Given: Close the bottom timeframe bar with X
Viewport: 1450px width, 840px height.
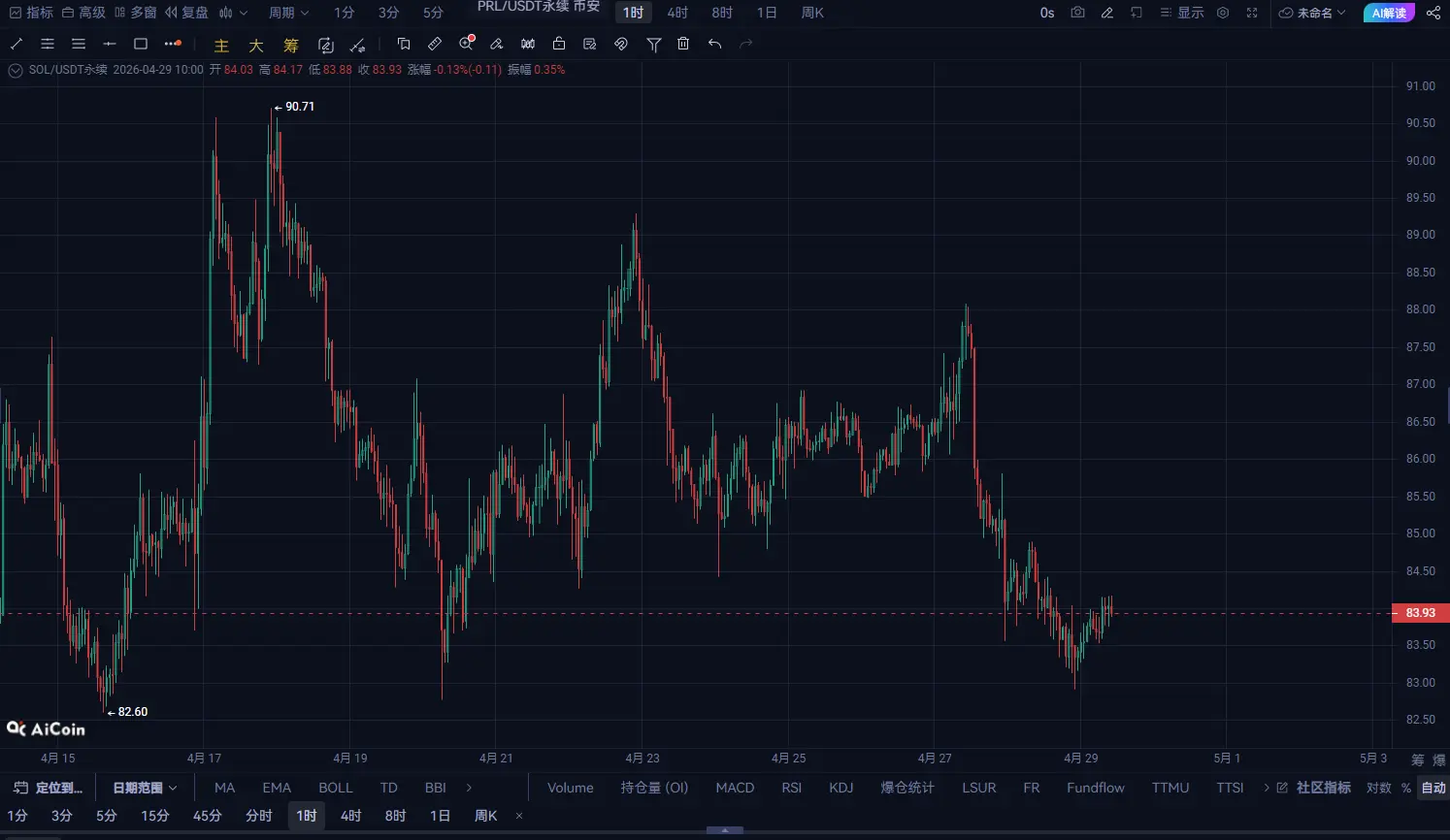Looking at the screenshot, I should pos(519,816).
